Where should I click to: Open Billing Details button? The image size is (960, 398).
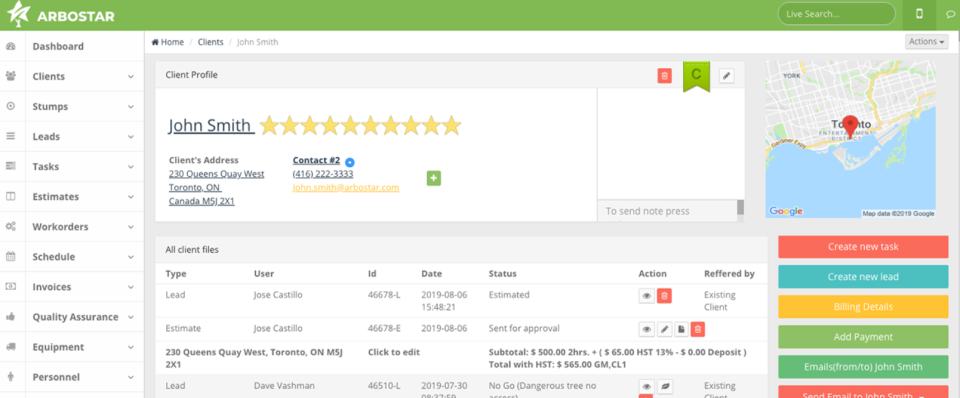(863, 307)
